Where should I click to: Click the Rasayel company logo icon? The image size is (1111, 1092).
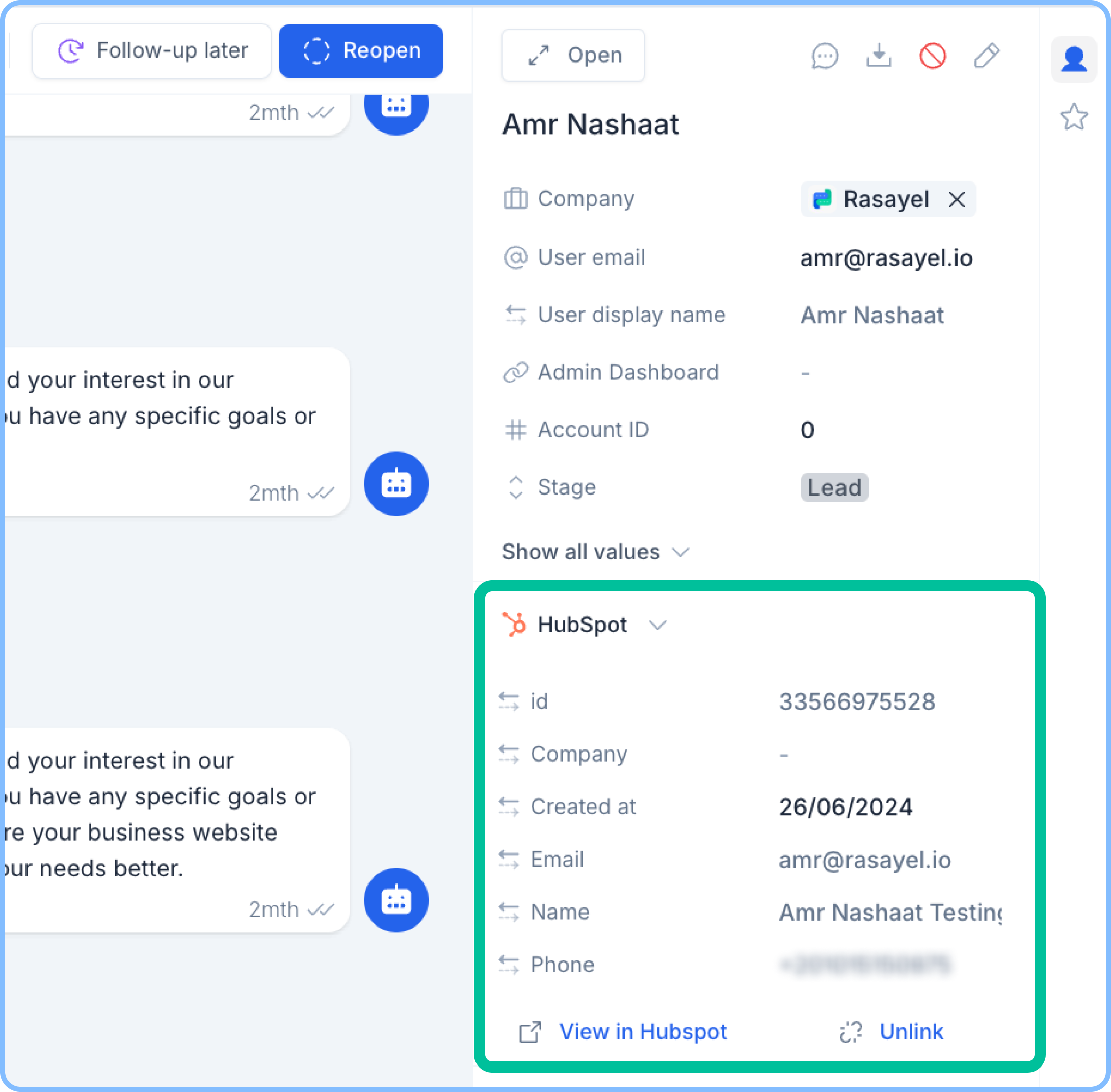(822, 199)
